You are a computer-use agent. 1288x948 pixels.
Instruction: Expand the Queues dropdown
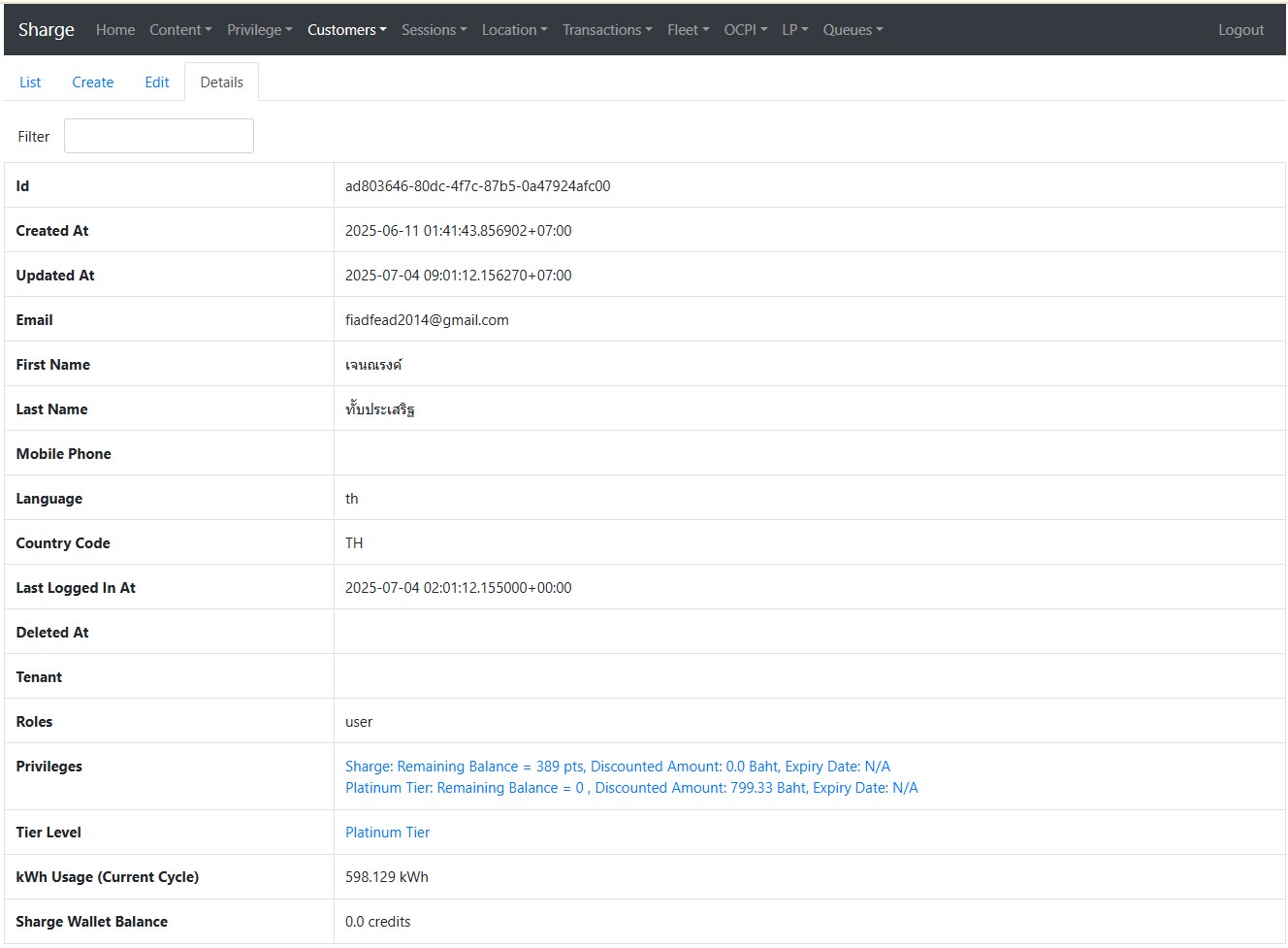coord(853,30)
